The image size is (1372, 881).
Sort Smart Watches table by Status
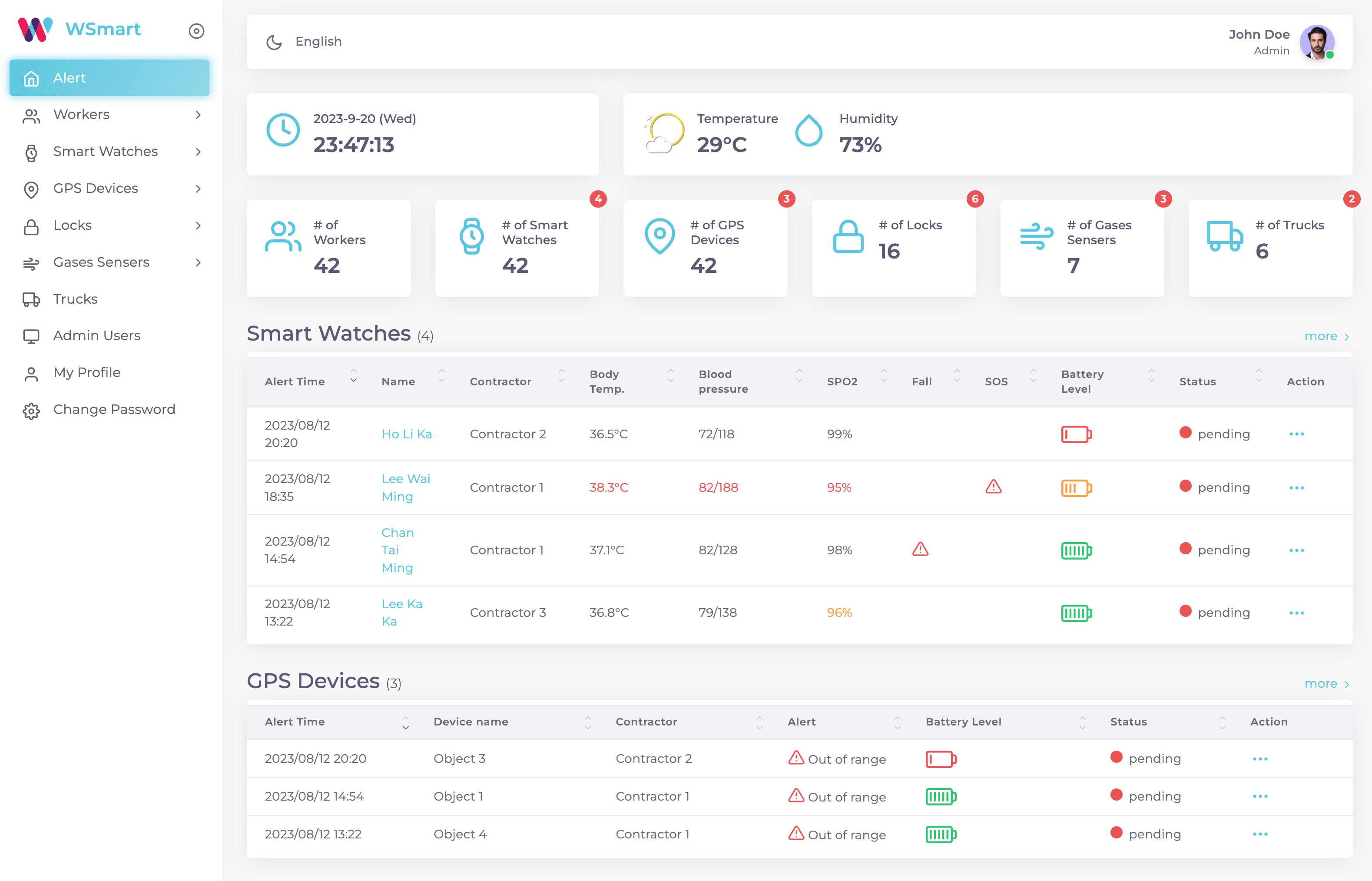tap(1259, 376)
